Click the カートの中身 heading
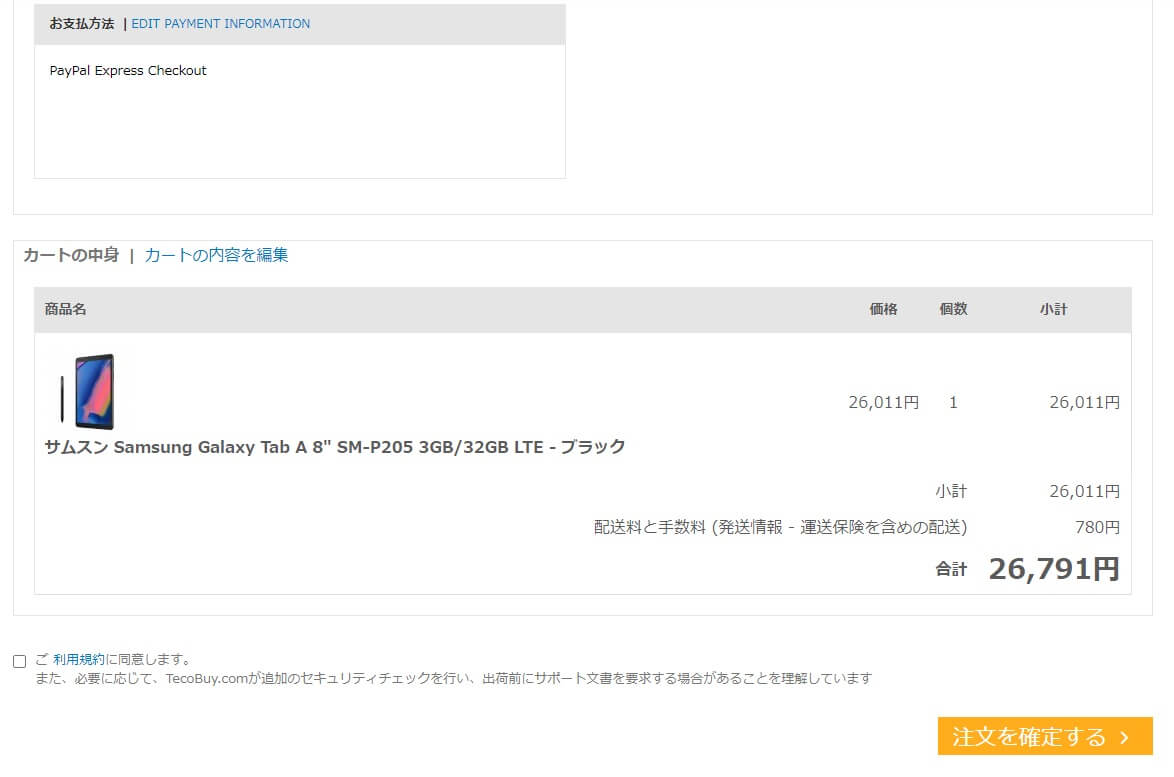The width and height of the screenshot is (1174, 777). coord(71,255)
